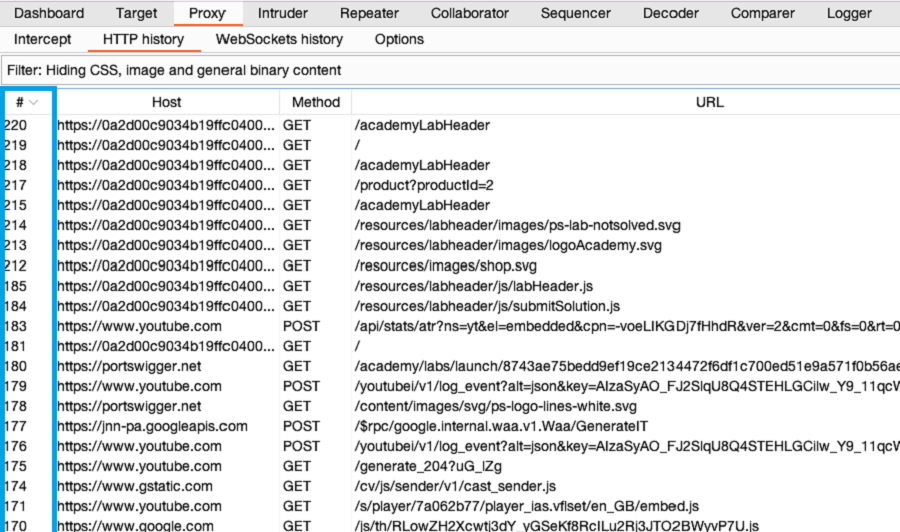Open the Intruder tab
Screen dimensions: 900x532
pyautogui.click(x=283, y=14)
